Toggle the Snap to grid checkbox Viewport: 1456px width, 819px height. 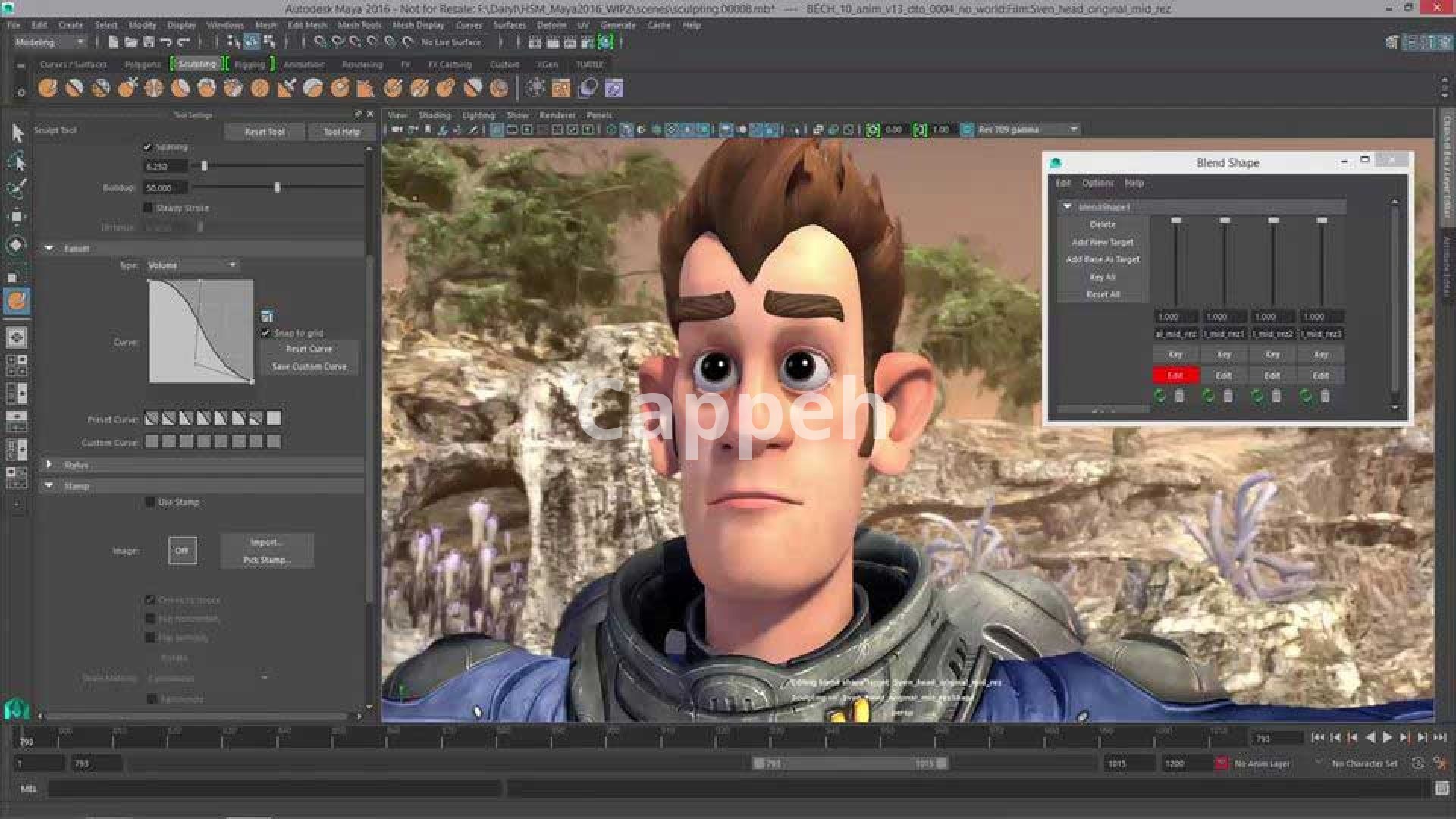pos(266,333)
